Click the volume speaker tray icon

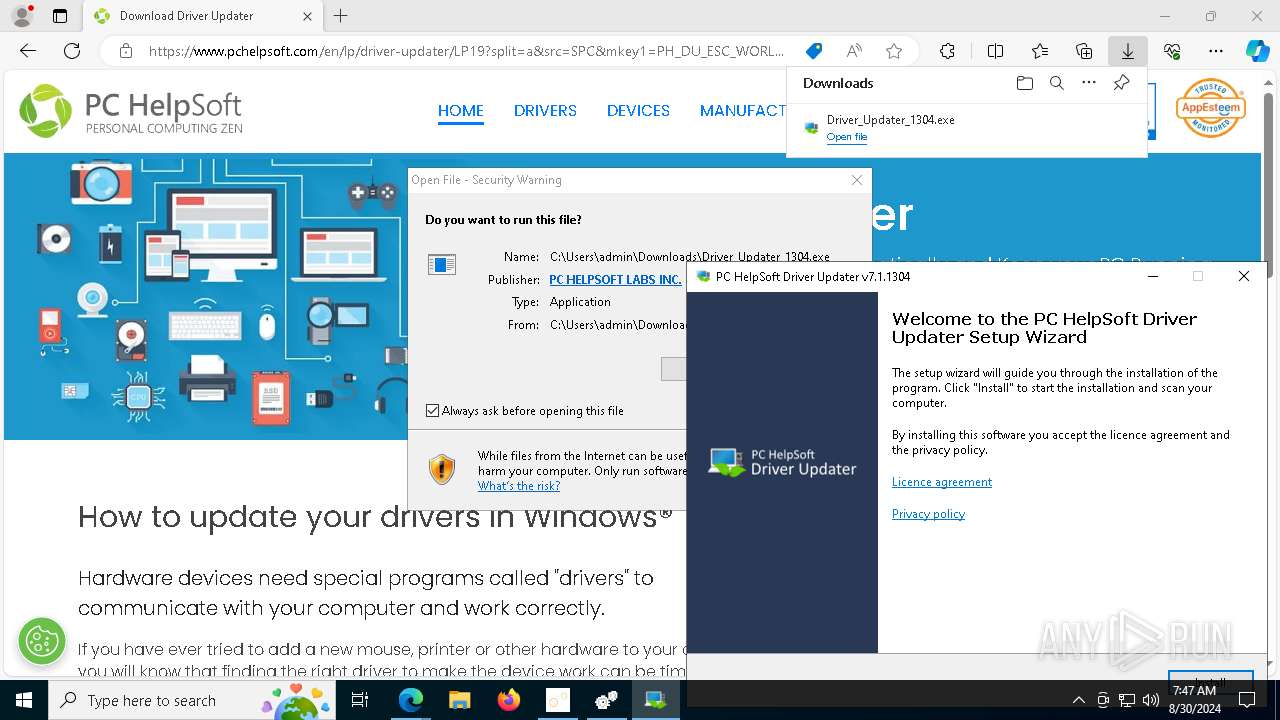(x=1150, y=700)
